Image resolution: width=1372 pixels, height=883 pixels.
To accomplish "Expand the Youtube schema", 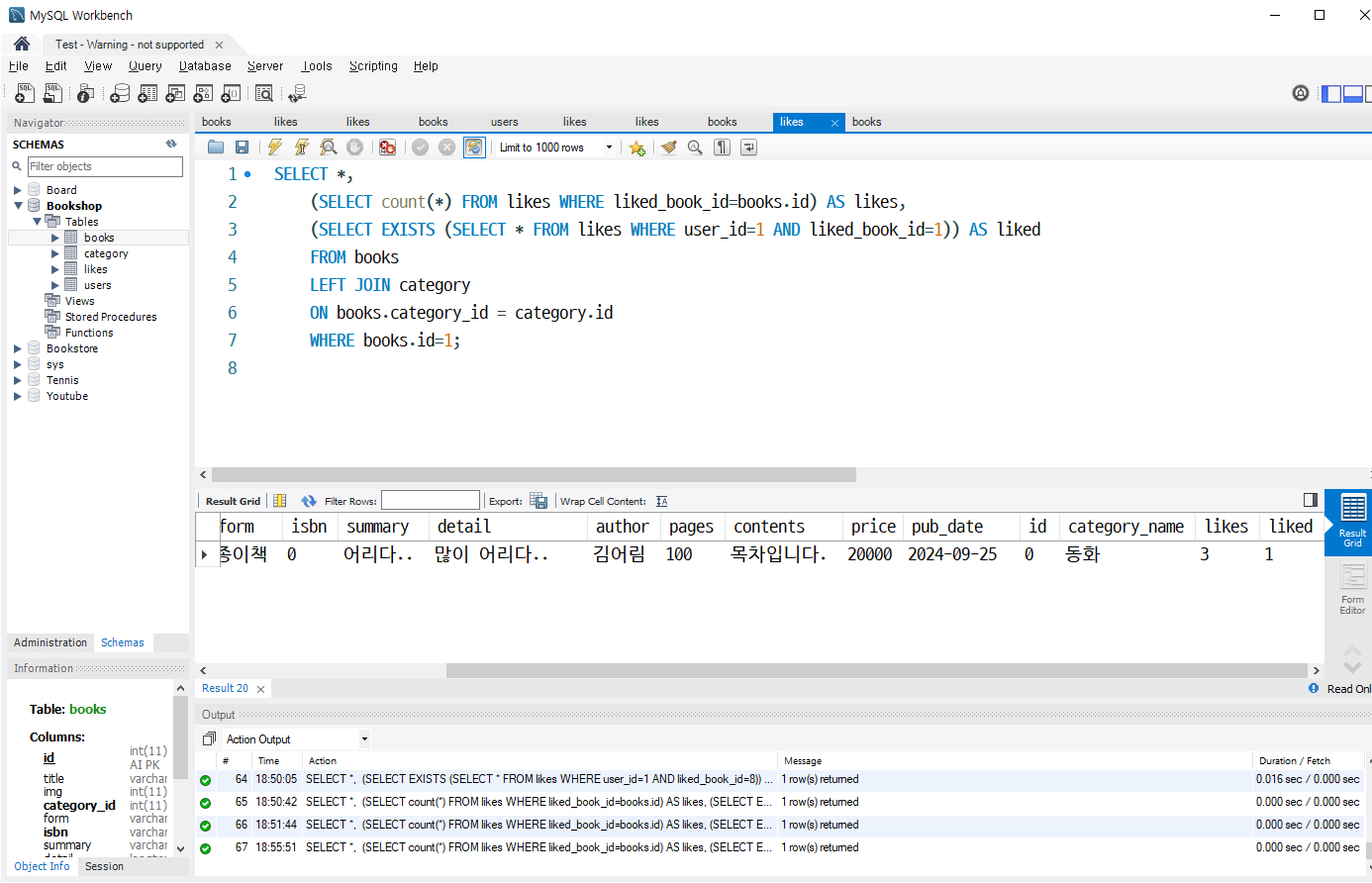I will point(17,396).
